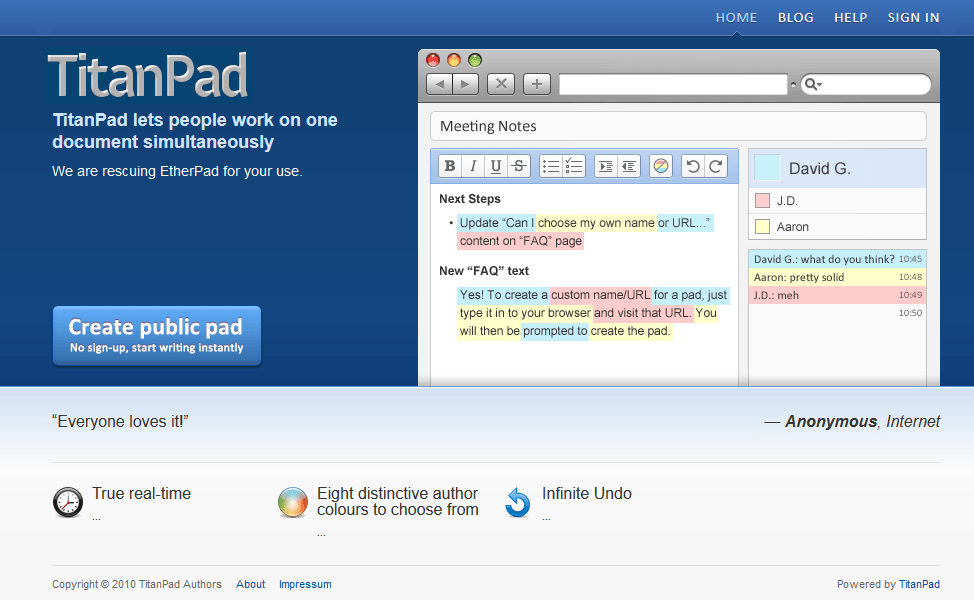Decrease indent of the text
Image resolution: width=974 pixels, height=600 pixels.
tap(628, 167)
